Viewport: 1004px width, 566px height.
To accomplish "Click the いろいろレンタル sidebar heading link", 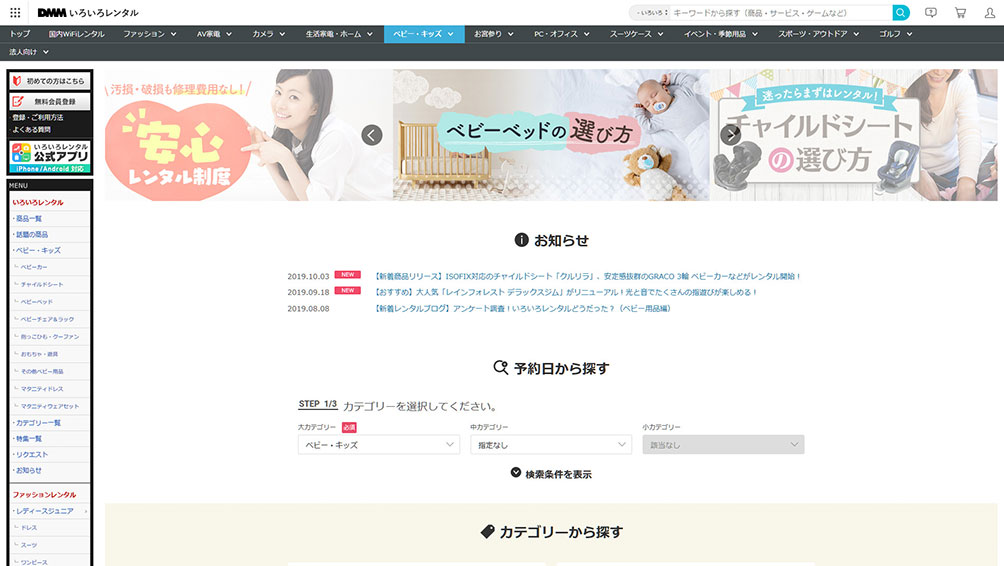I will pos(38,202).
